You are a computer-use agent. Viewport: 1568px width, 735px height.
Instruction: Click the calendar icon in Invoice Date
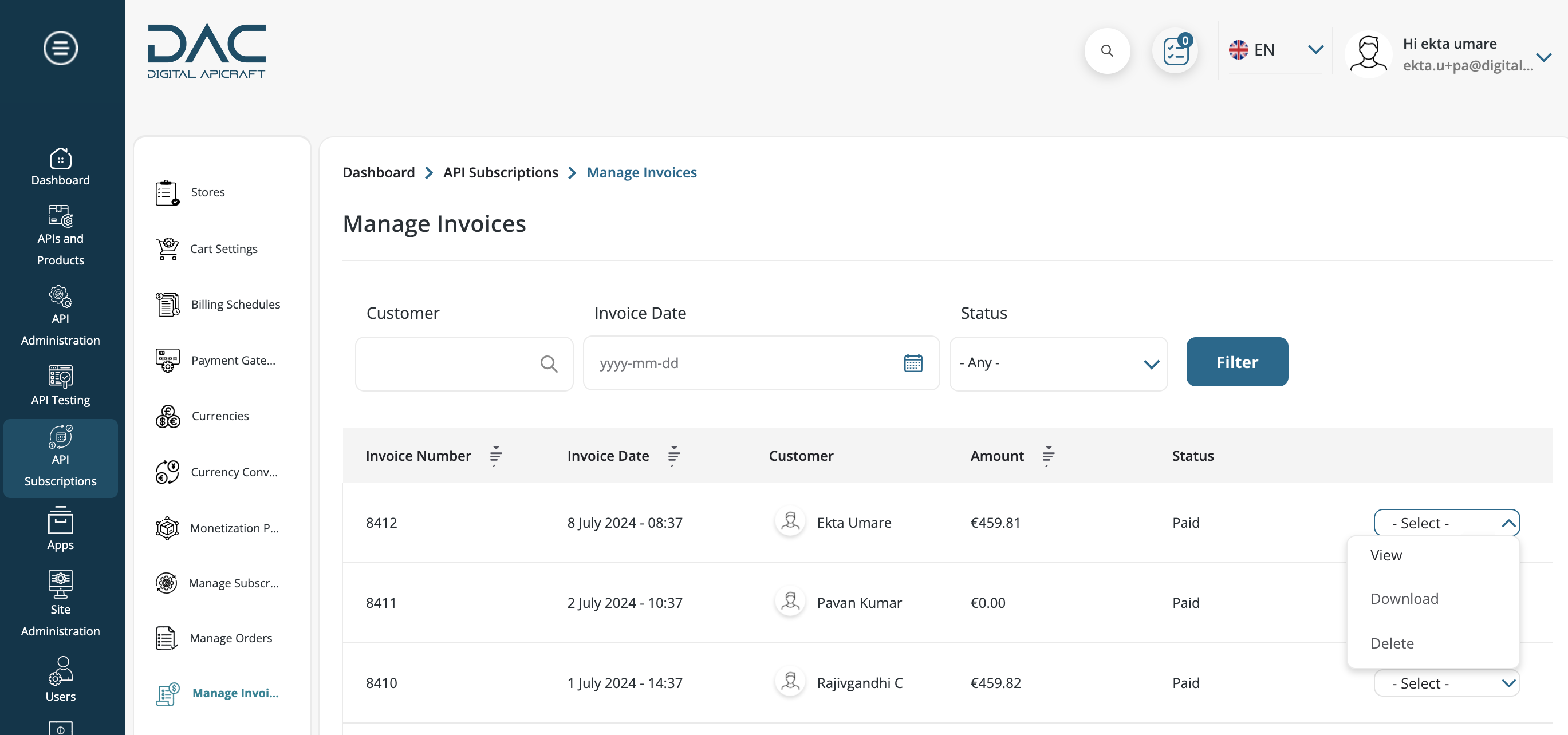tap(912, 363)
